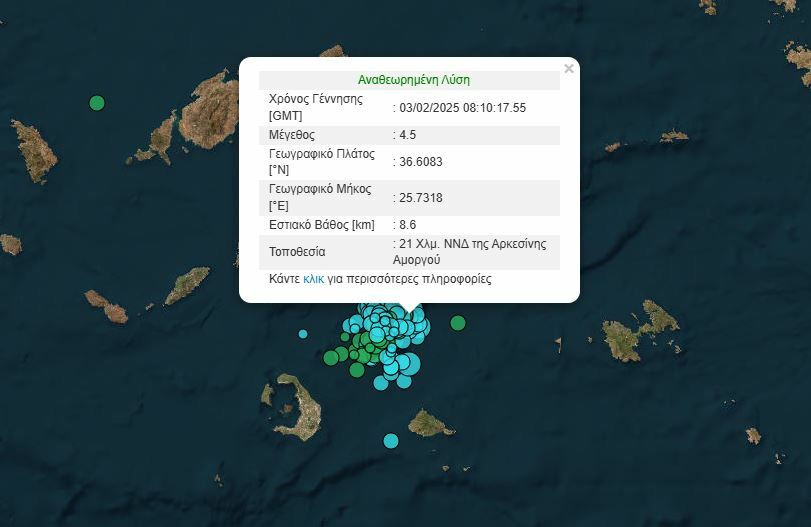Screen dimensions: 811x527
Task: Select the lowest green marker under the green cluster
Action: 356,370
